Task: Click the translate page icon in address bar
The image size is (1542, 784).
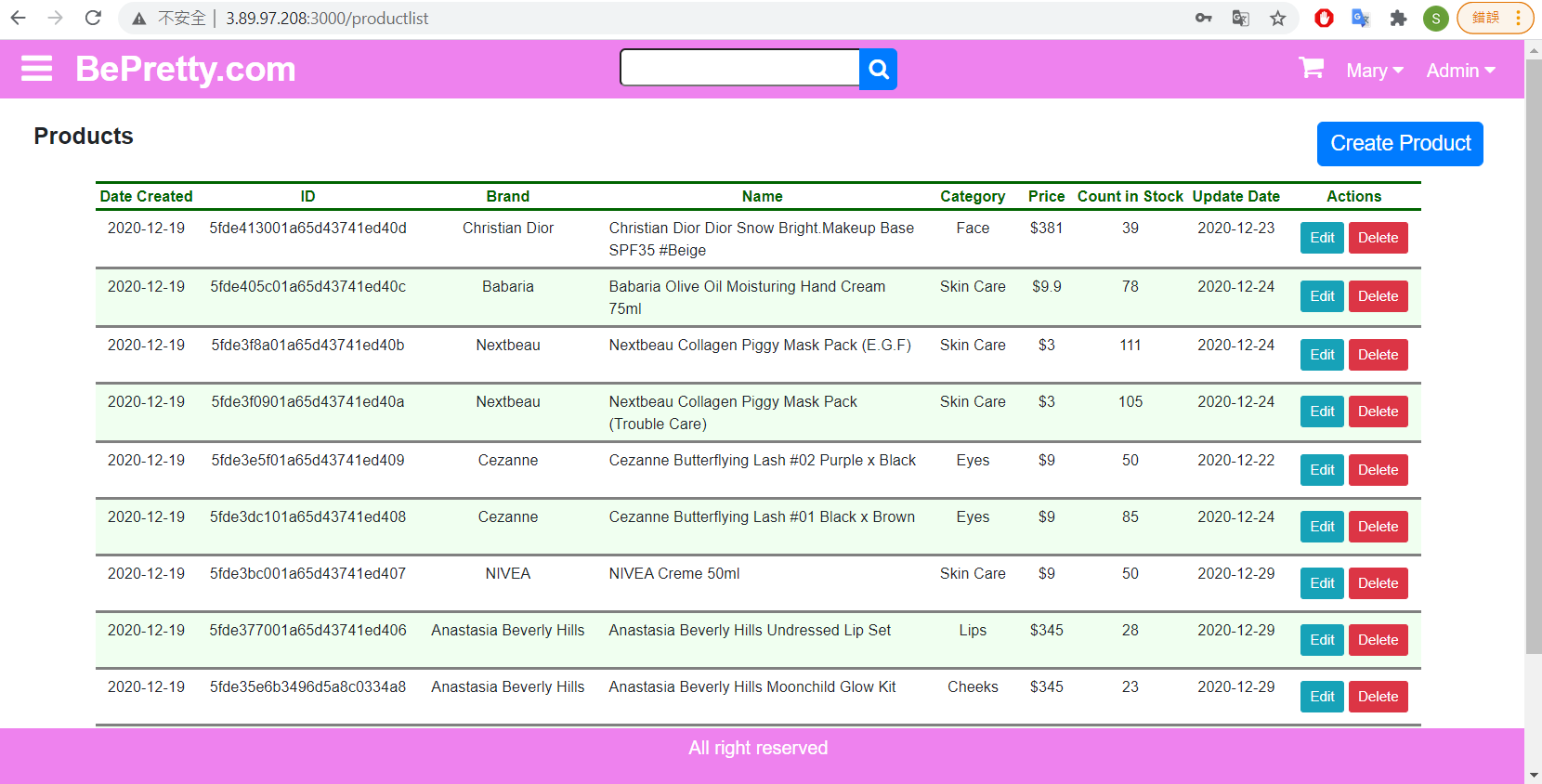Action: tap(1240, 18)
